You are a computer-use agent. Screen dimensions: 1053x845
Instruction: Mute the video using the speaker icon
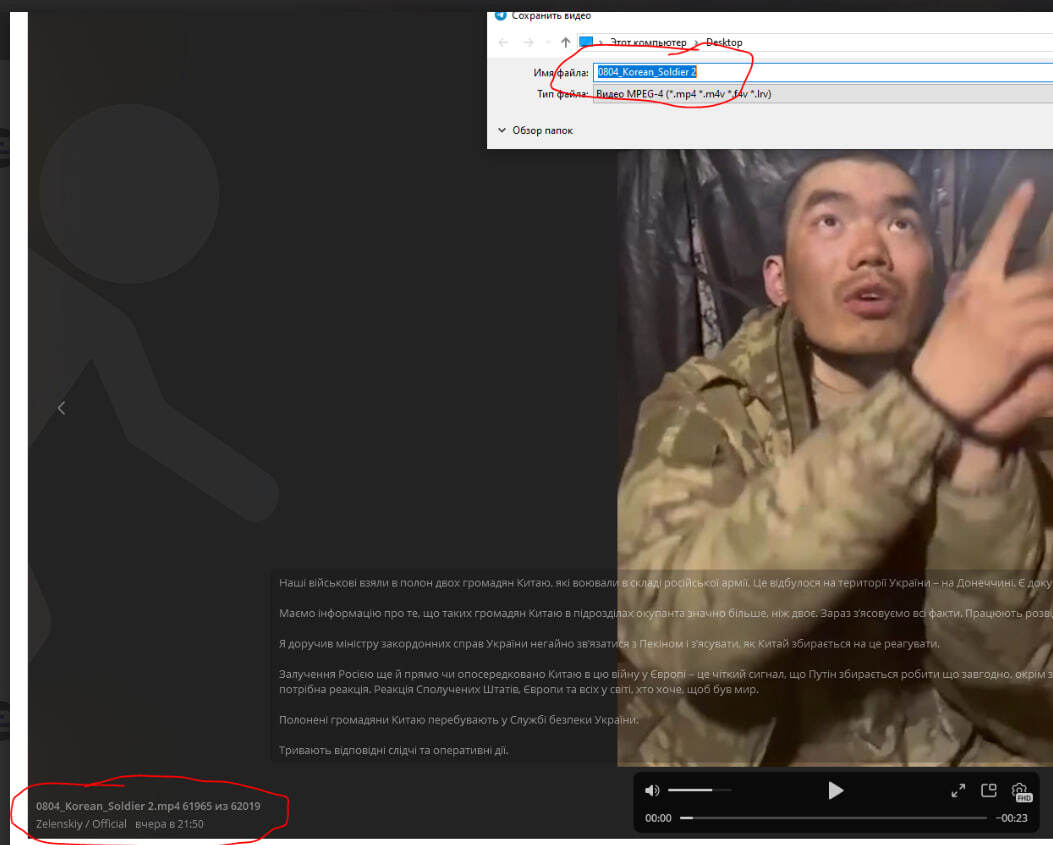(652, 791)
